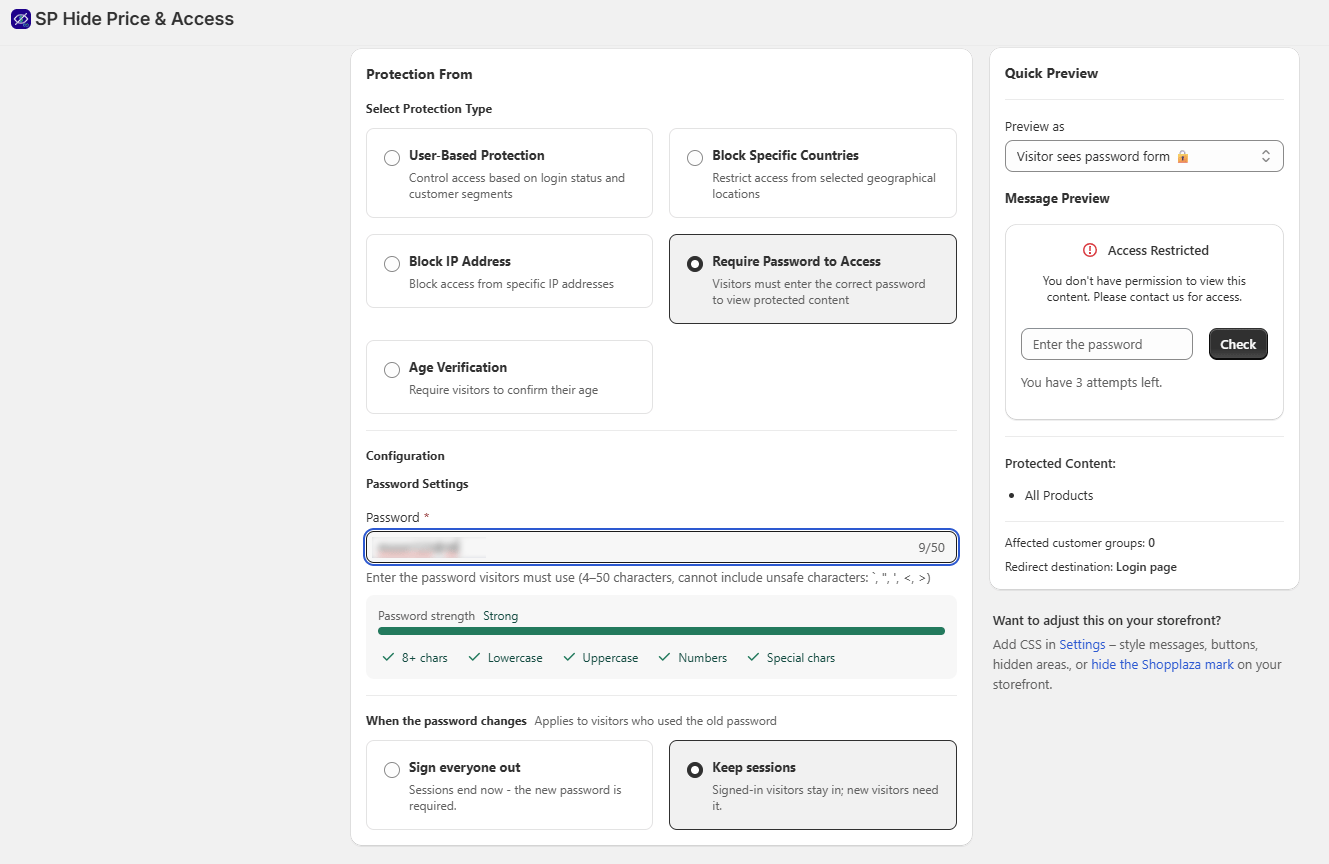Click the Enter the password preview field

coord(1106,344)
